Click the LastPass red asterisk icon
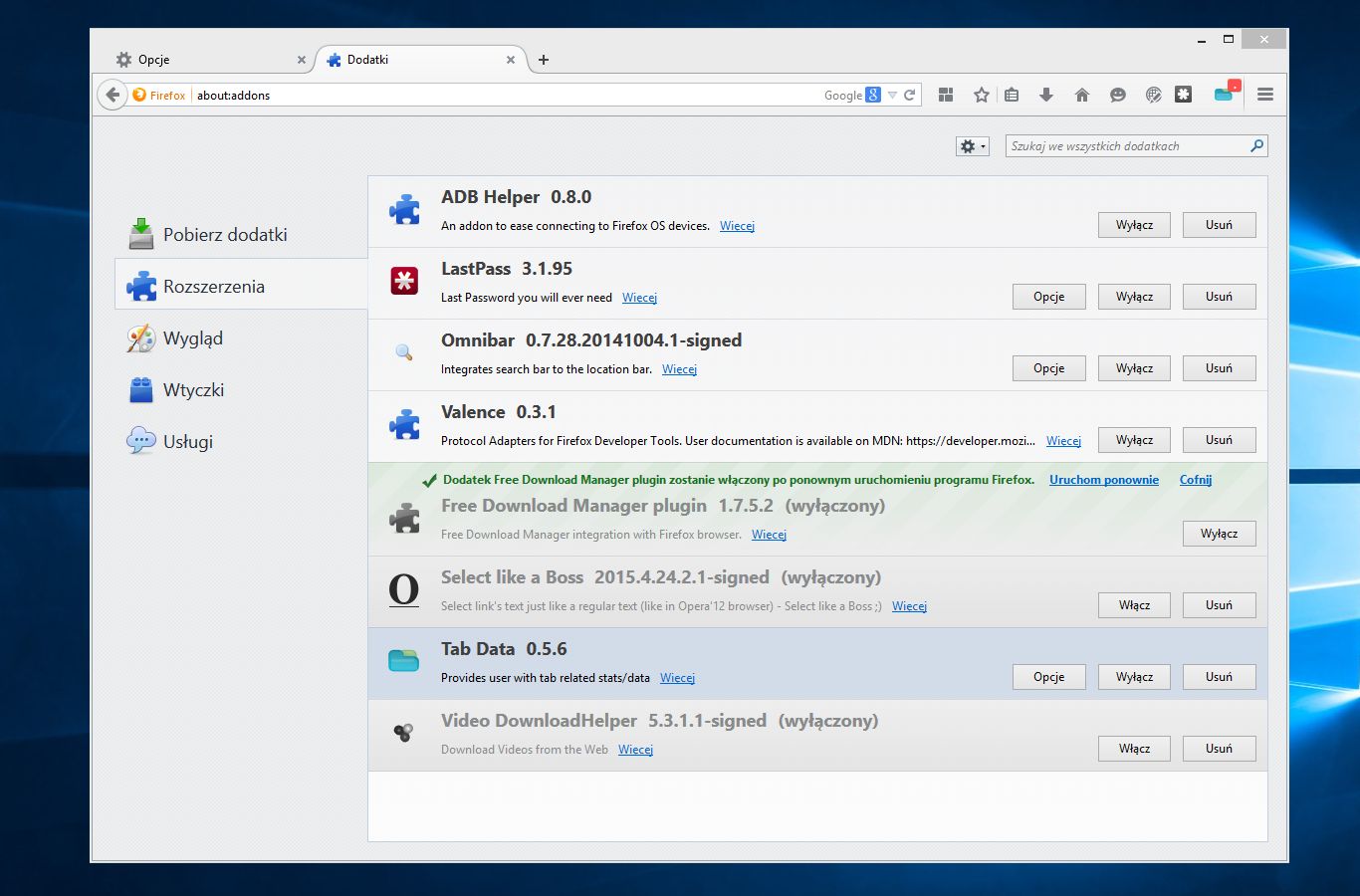This screenshot has width=1360, height=896. (404, 281)
